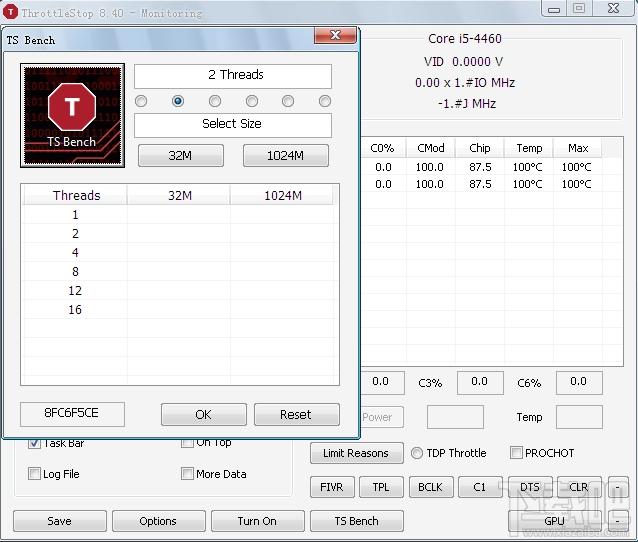Select the last thread count radio button

click(325, 101)
